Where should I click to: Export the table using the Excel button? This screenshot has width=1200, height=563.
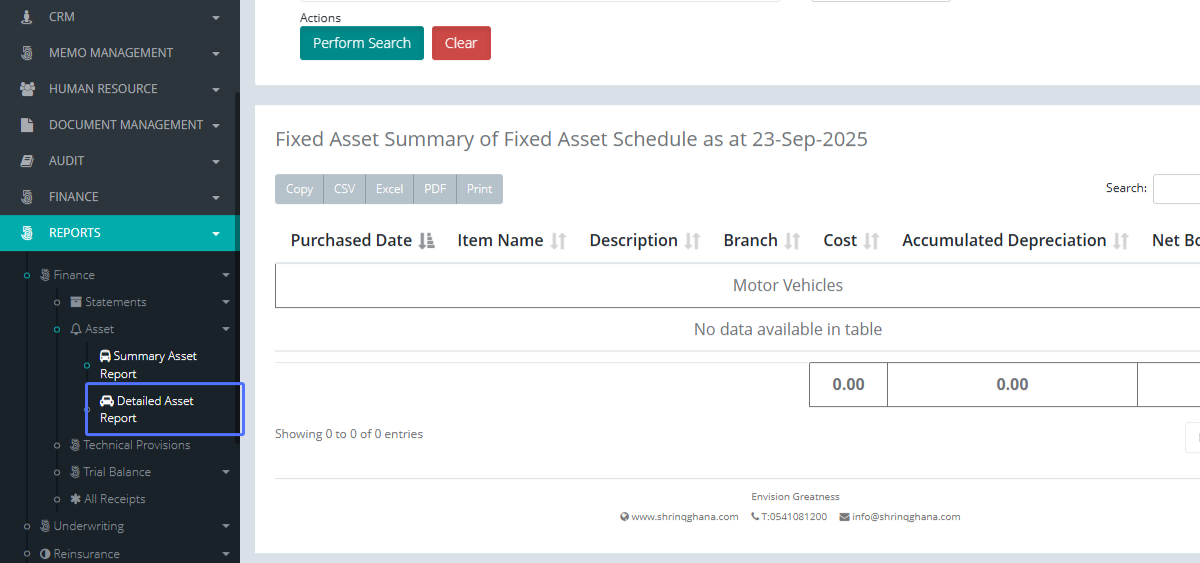(389, 189)
